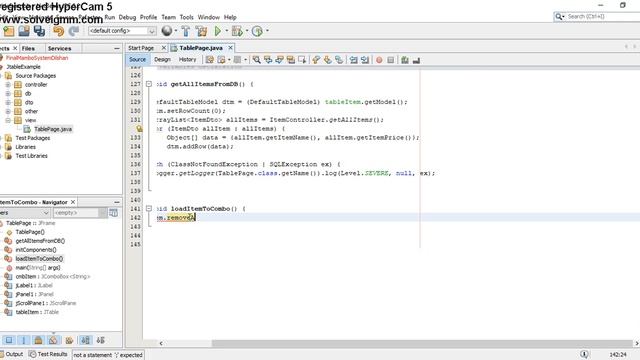Click the Find Previous Occurrence icon
Image resolution: width=640 pixels, height=360 pixels.
268,60
